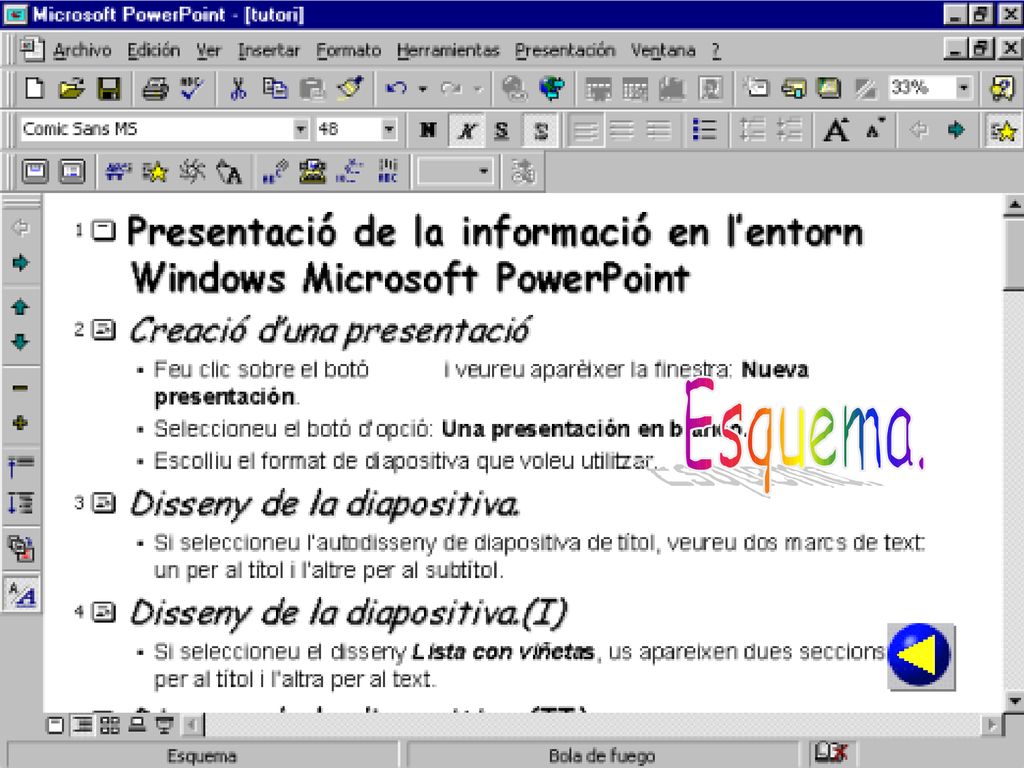Toggle underline formatting
Screen dimensions: 1024x768
coord(502,129)
